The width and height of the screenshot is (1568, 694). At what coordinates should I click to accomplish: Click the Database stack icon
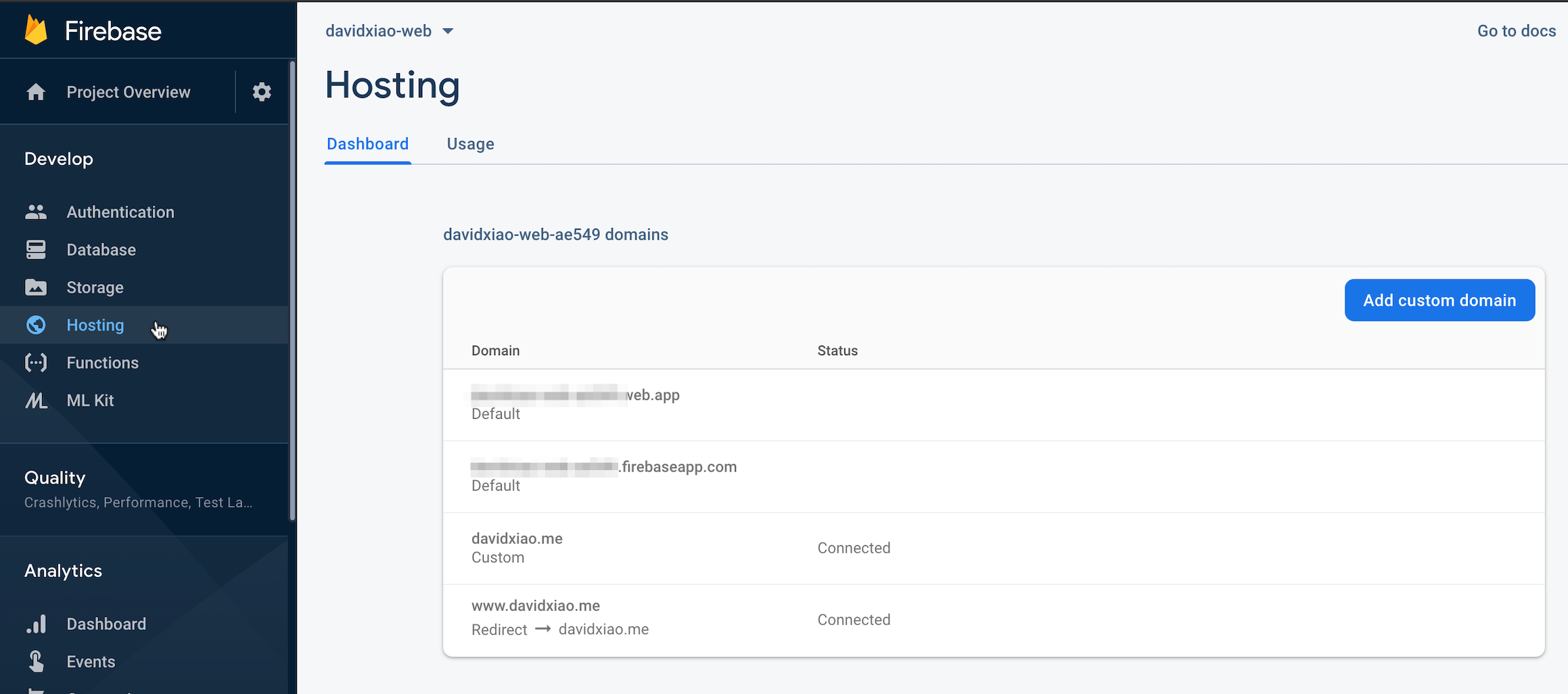[36, 250]
